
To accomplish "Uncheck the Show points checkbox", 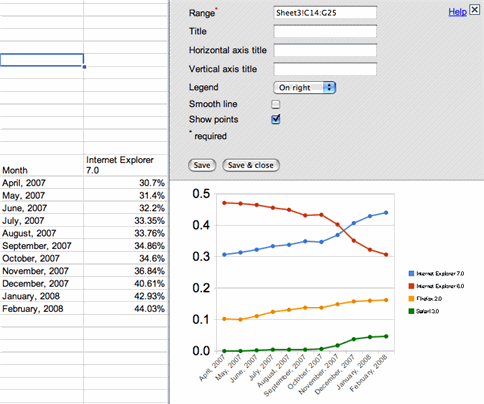I will click(276, 119).
